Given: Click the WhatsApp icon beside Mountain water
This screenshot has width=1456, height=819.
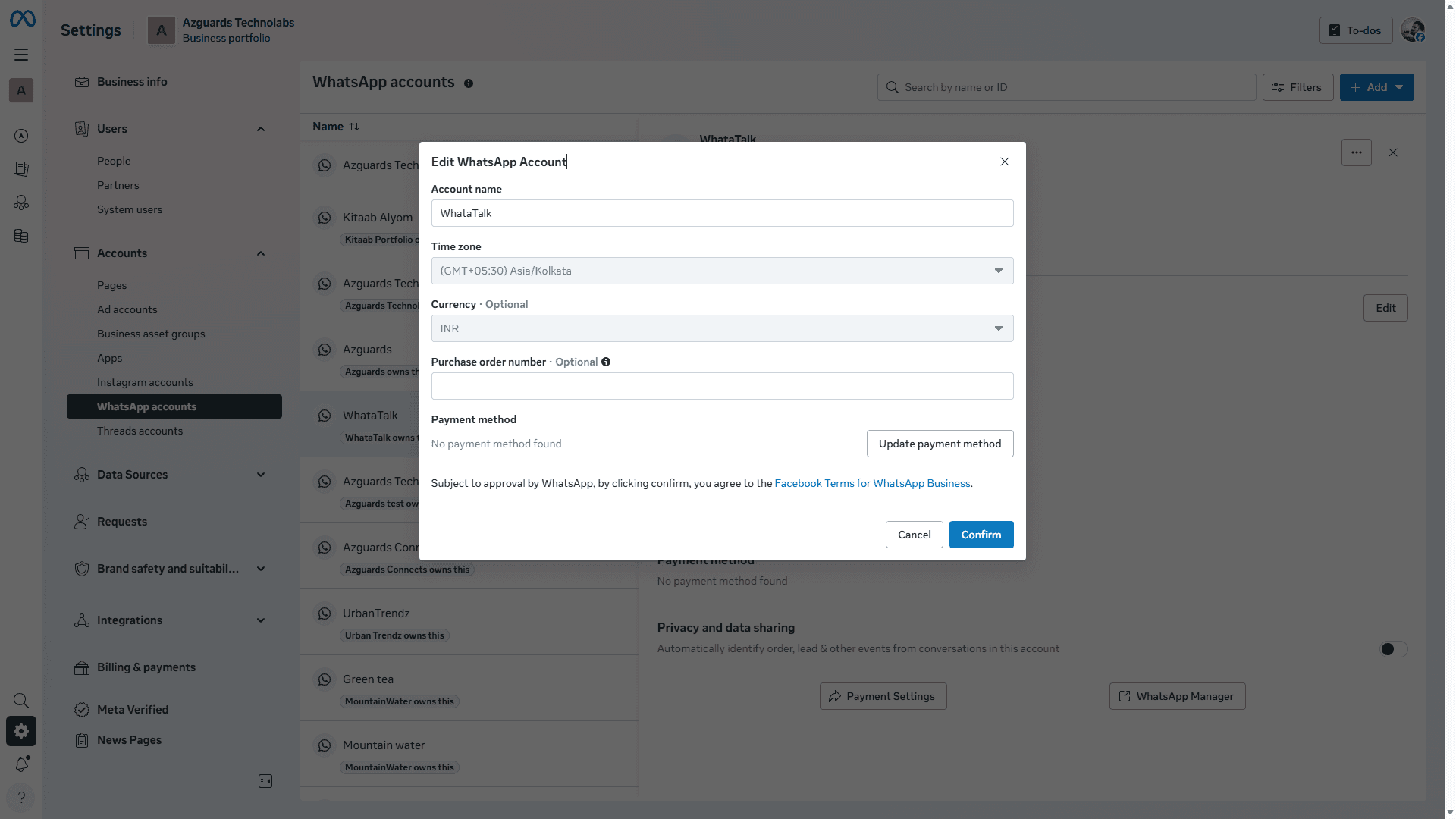Looking at the screenshot, I should click(x=325, y=745).
